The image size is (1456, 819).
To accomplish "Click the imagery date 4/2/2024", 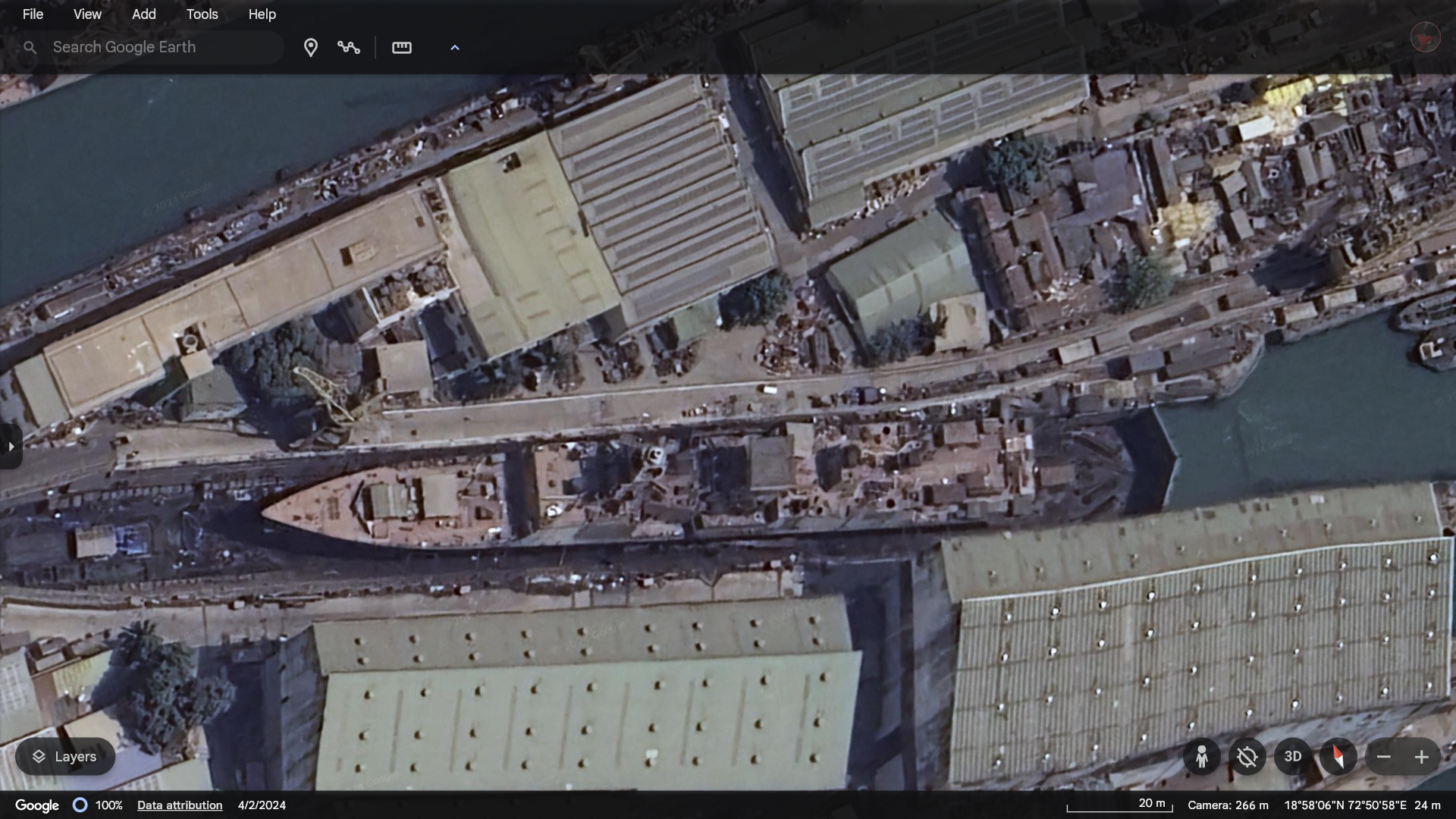I will click(x=262, y=805).
